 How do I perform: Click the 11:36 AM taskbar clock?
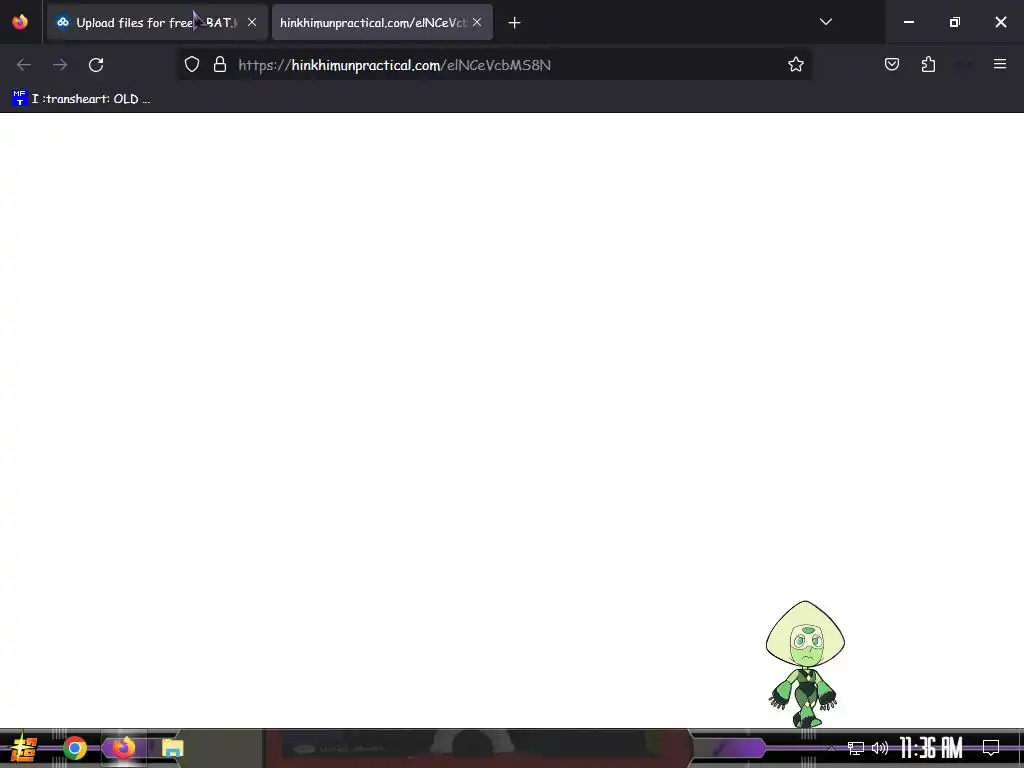(x=931, y=748)
